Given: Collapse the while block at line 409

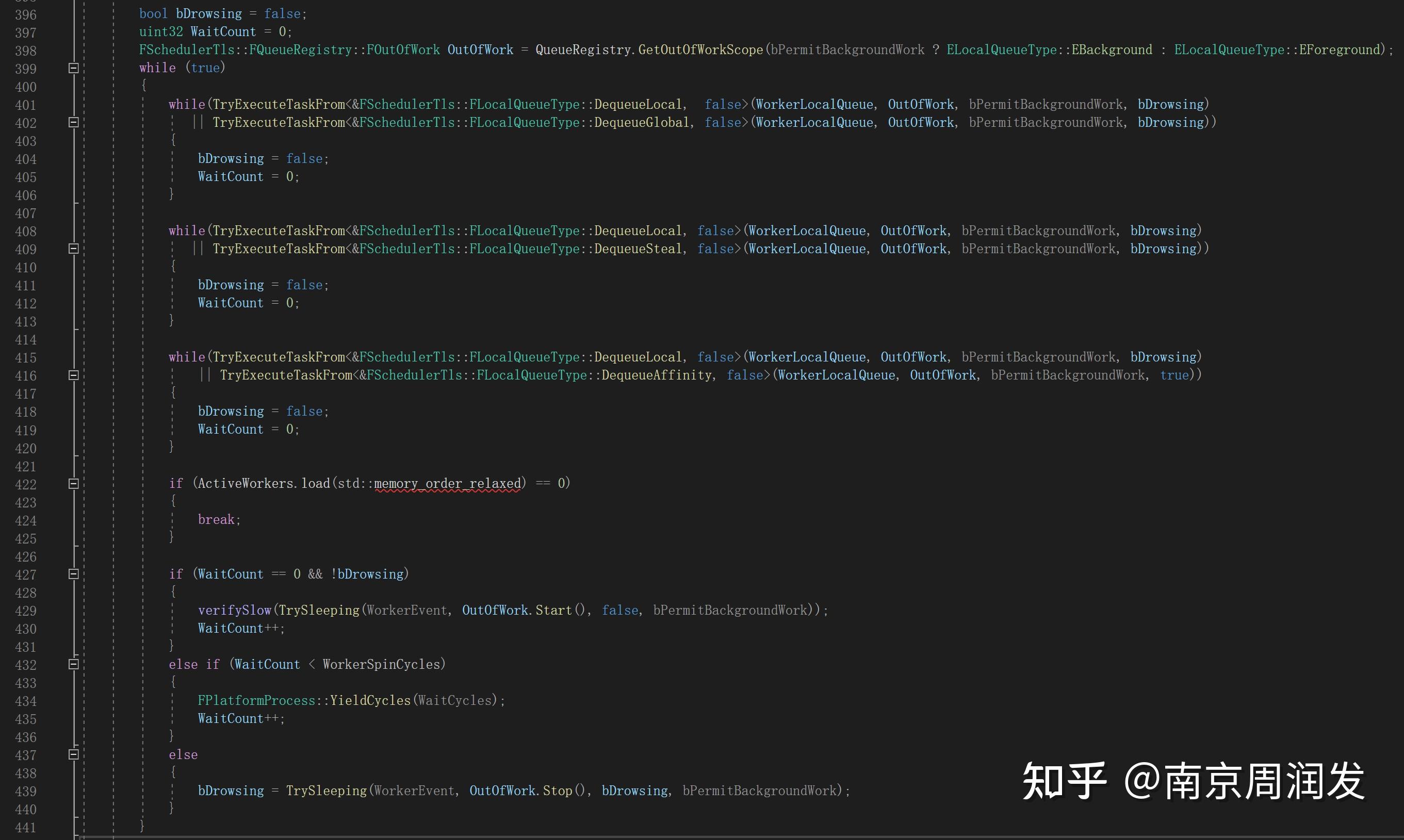Looking at the screenshot, I should coord(73,249).
